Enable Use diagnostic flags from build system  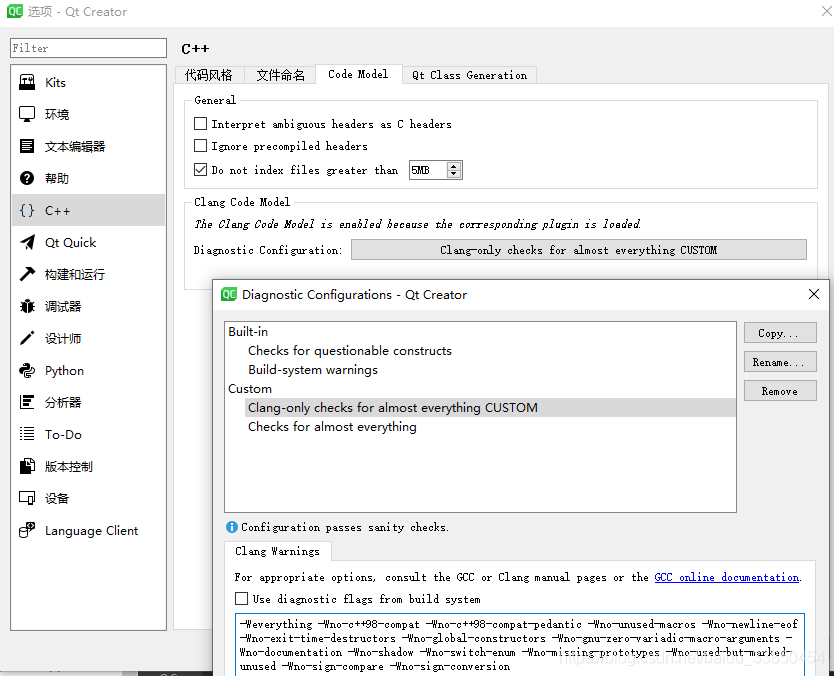coord(241,599)
